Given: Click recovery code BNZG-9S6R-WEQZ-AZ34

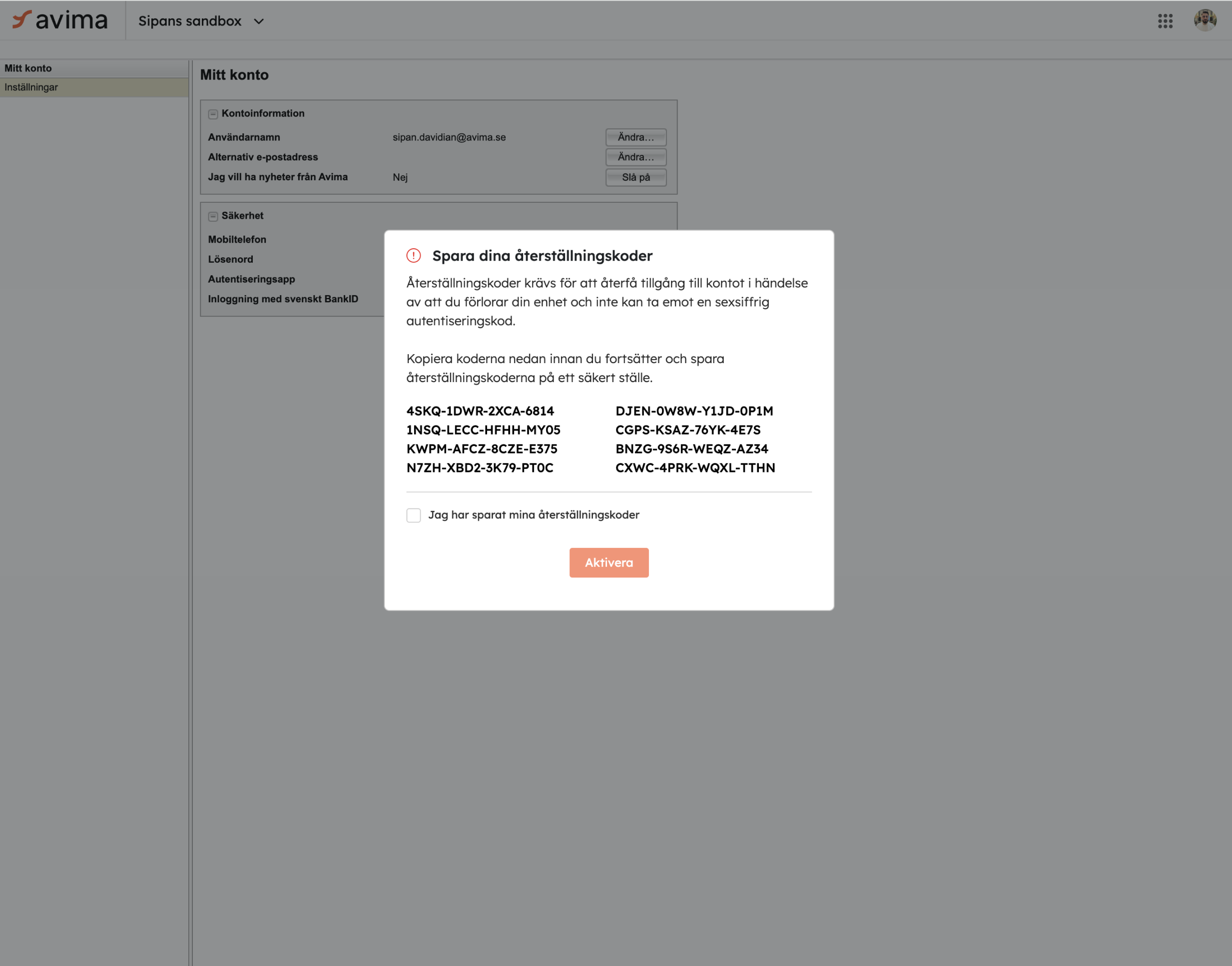Looking at the screenshot, I should [692, 449].
